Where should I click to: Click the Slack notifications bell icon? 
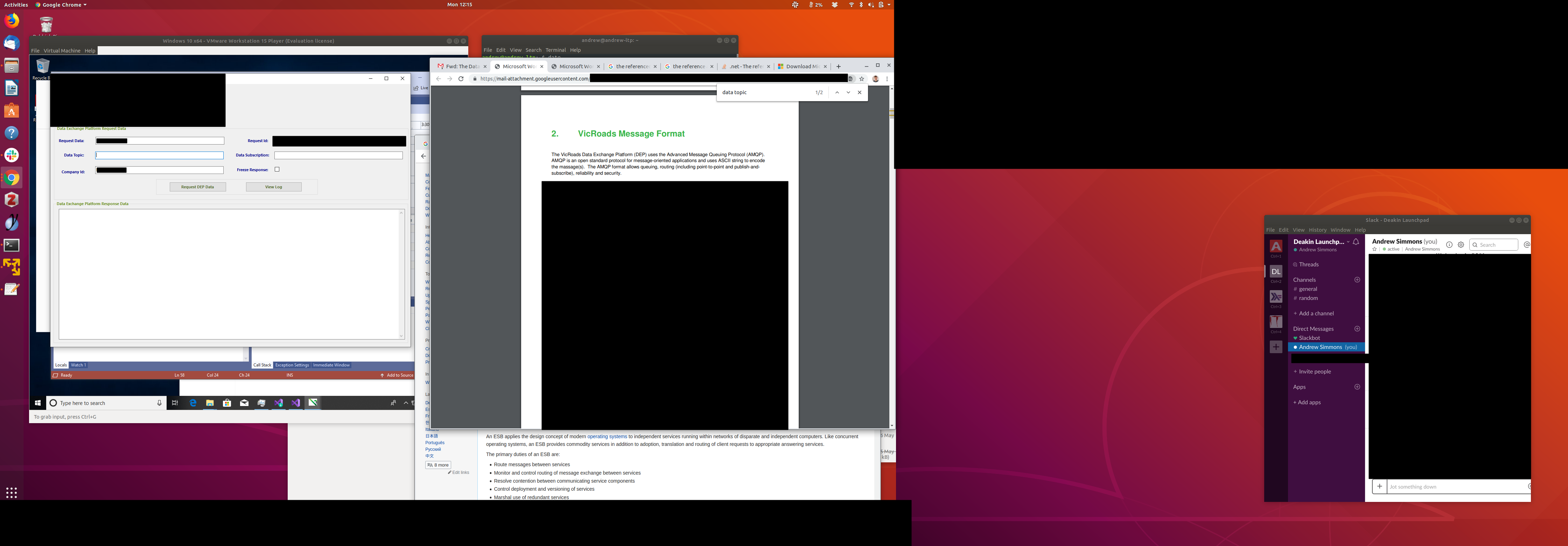coord(1356,241)
